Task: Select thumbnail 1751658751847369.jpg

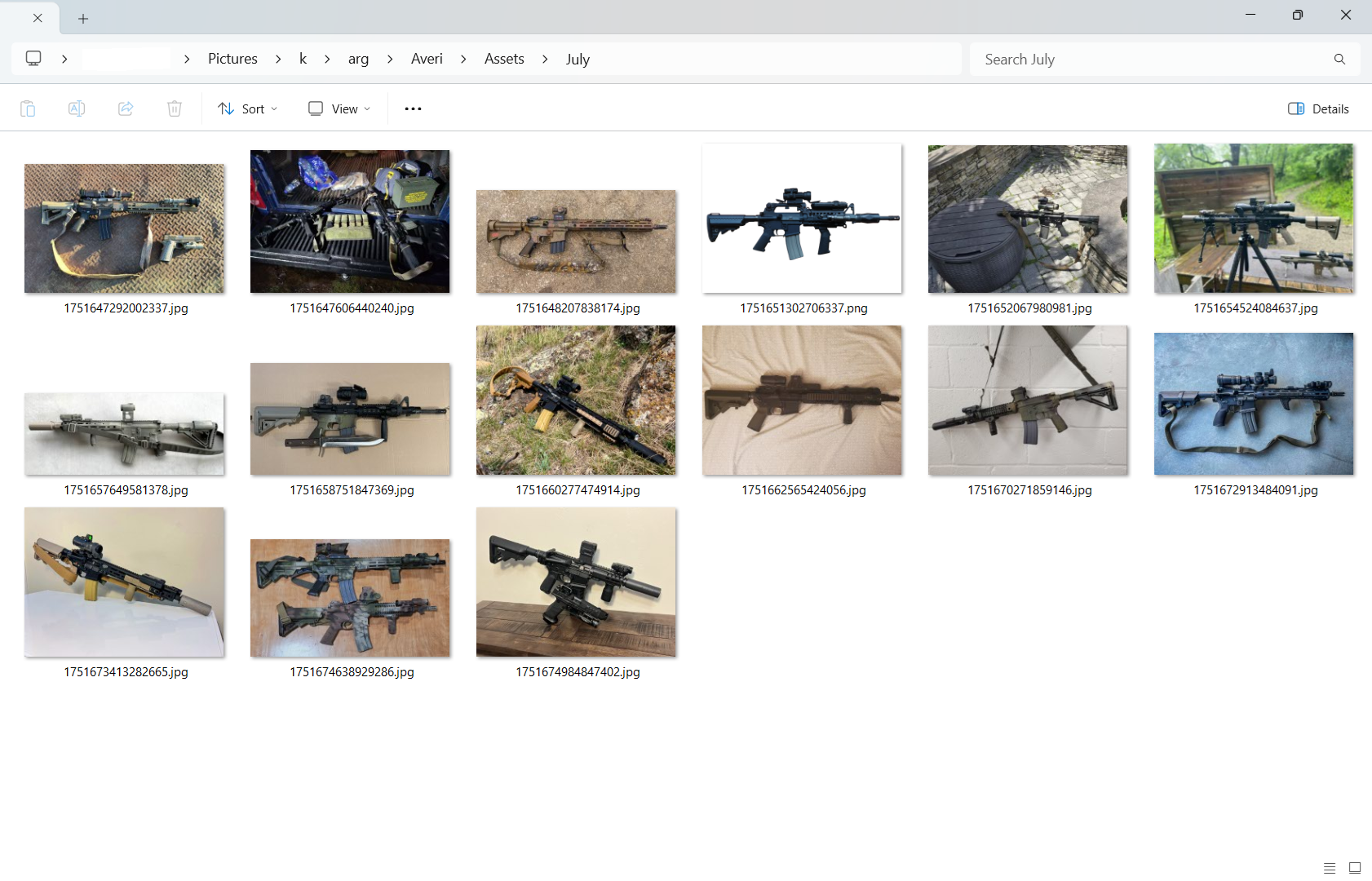Action: point(350,418)
